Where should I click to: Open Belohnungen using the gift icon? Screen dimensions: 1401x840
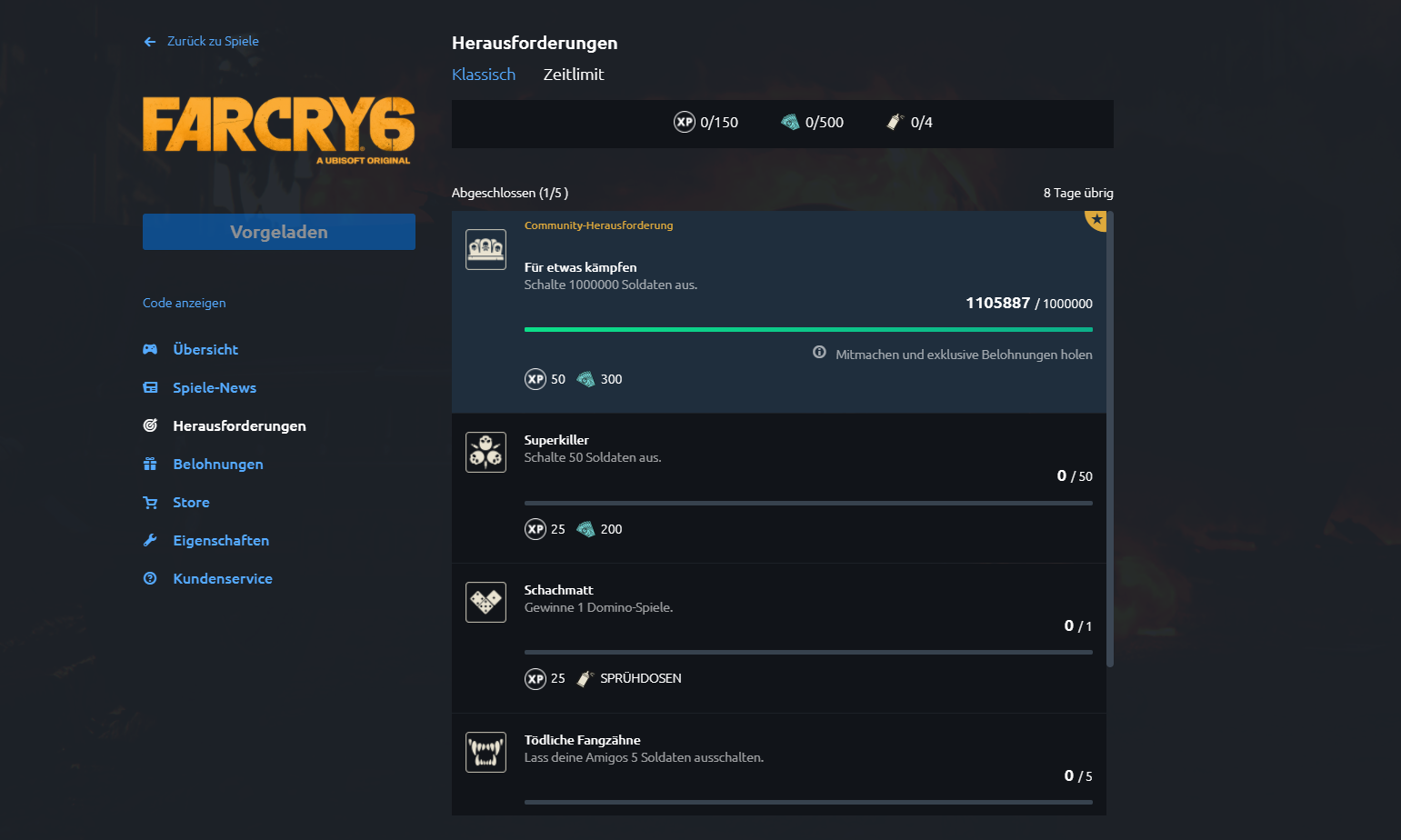click(149, 464)
